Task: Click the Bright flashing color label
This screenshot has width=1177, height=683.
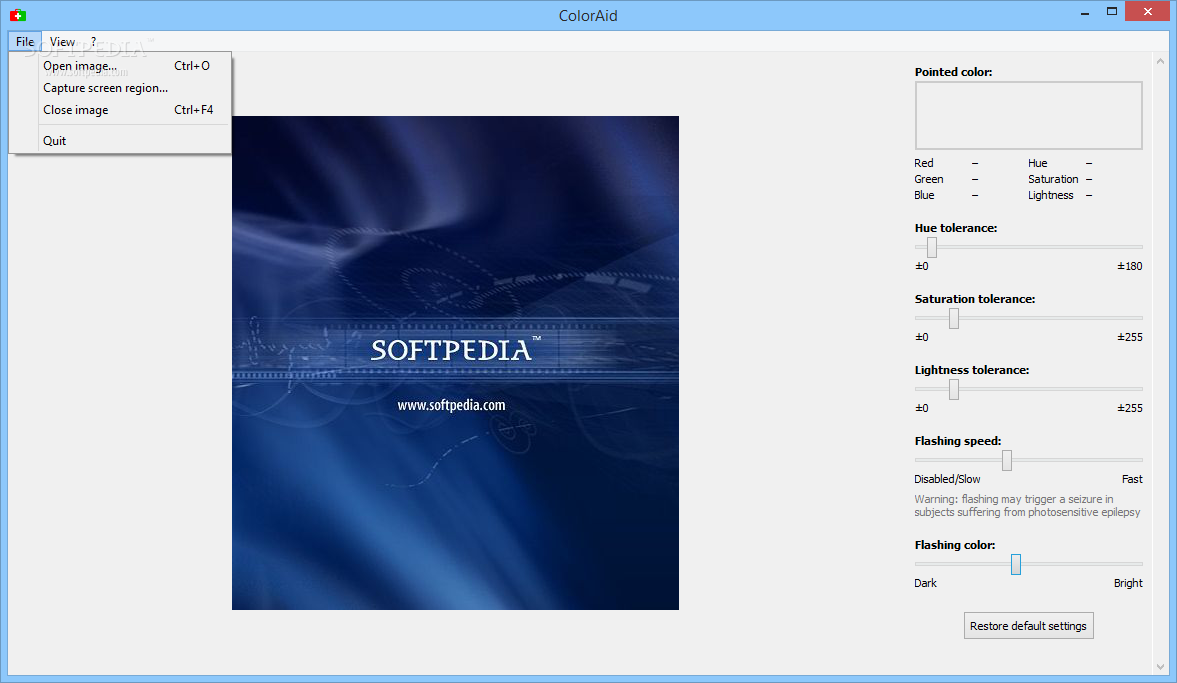Action: point(1128,583)
